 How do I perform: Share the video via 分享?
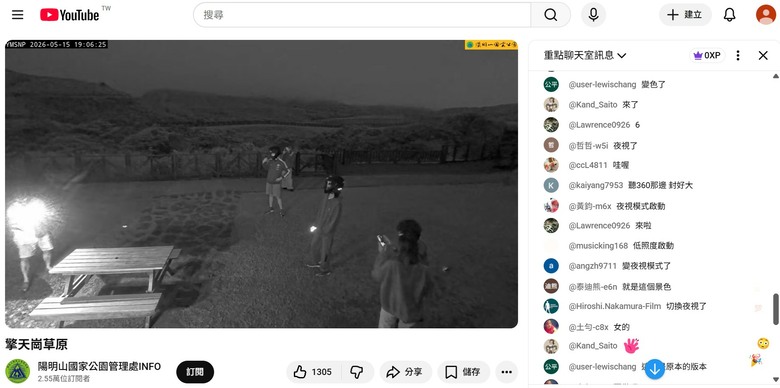pos(405,372)
